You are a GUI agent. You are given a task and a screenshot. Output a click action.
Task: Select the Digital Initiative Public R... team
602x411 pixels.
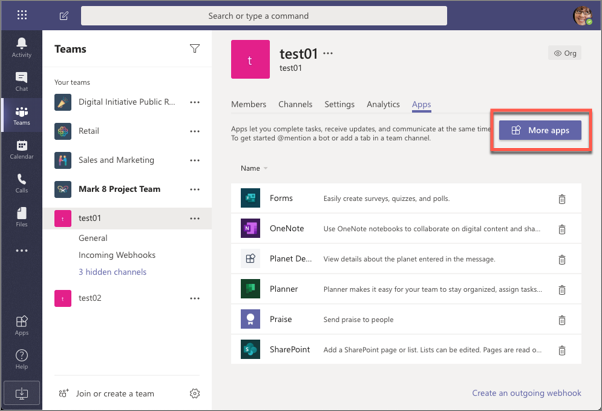127,102
